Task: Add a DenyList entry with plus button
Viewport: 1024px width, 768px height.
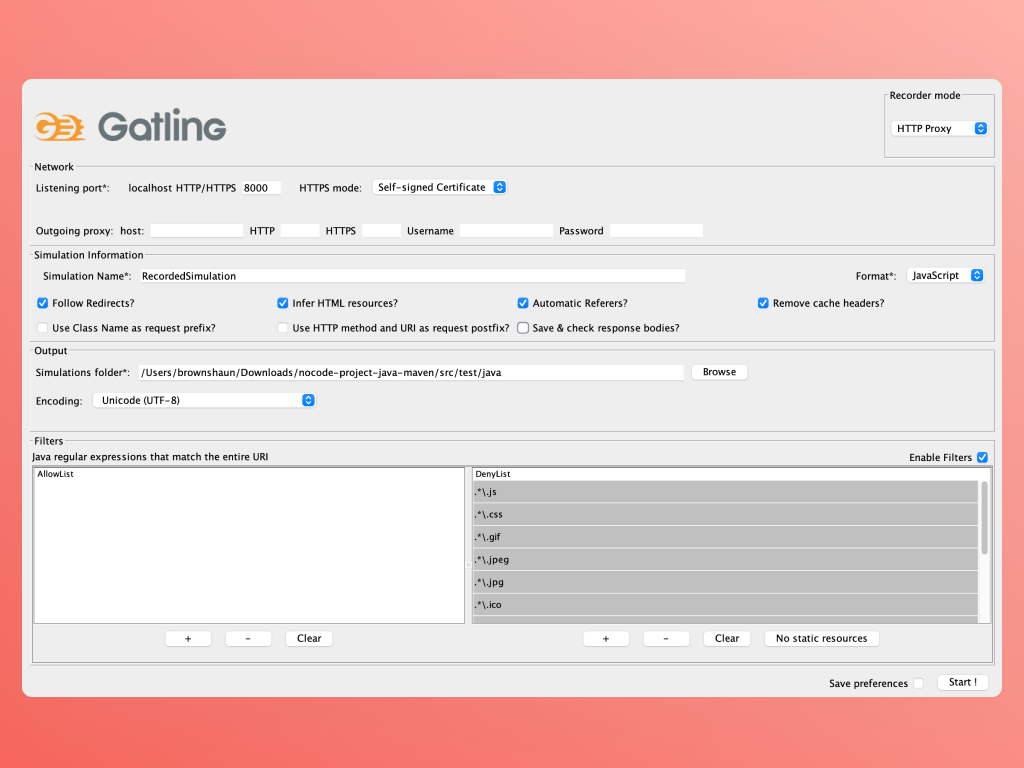Action: [x=606, y=639]
